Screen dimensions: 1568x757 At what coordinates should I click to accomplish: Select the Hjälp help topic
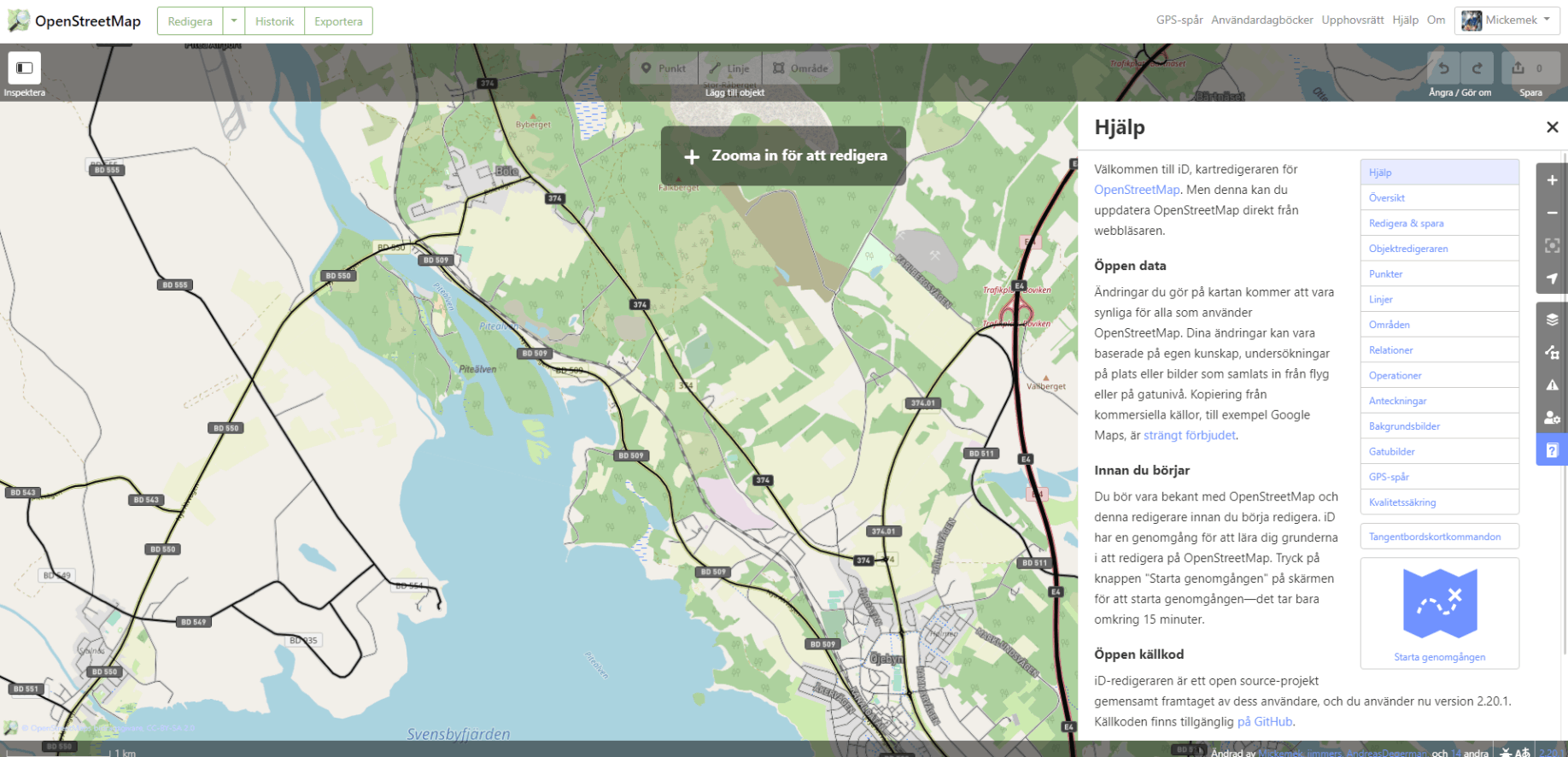tap(1439, 173)
